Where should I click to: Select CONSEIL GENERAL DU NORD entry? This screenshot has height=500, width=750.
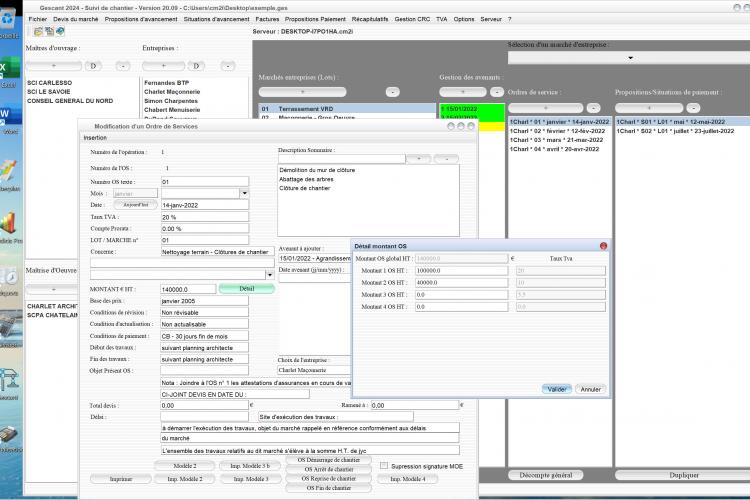70,101
